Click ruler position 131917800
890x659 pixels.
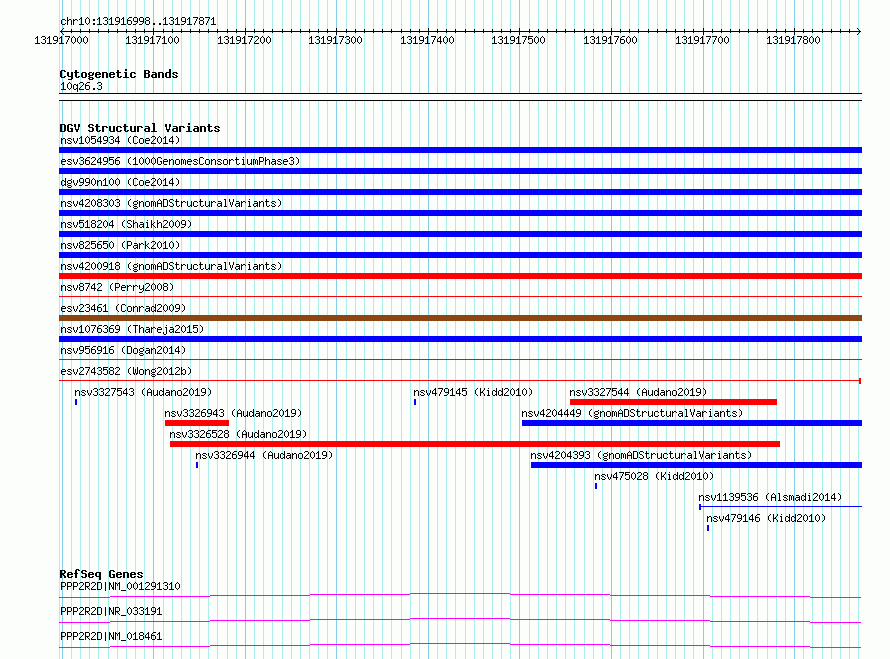794,40
